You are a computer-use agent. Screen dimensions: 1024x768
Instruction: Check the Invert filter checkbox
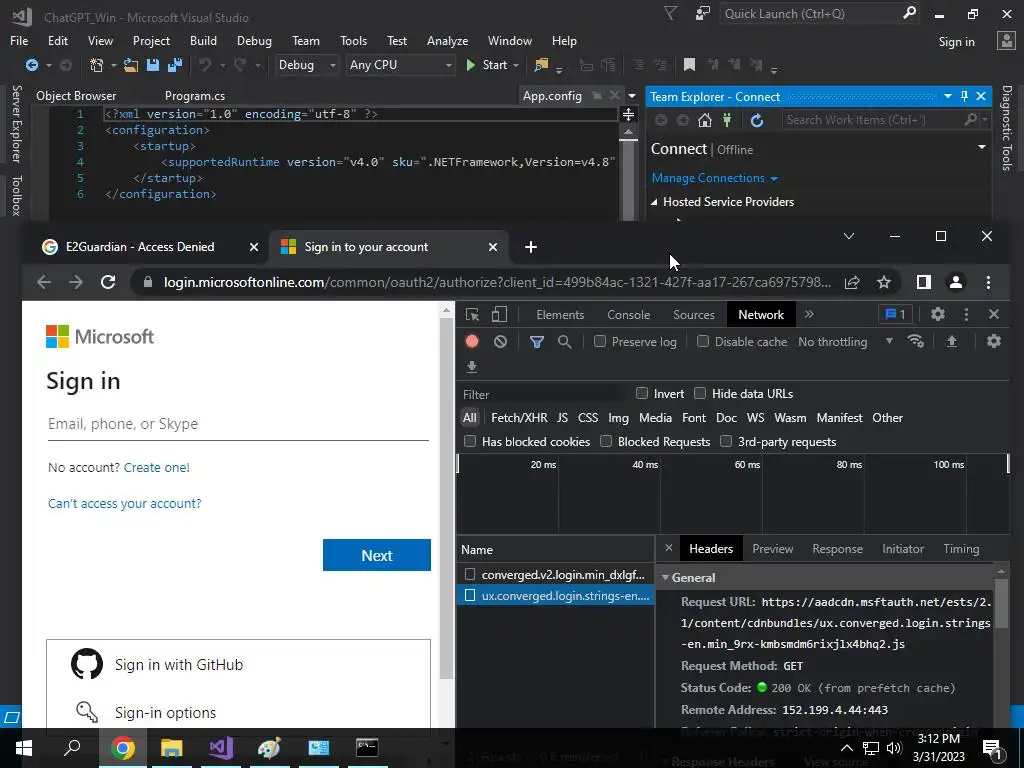[642, 393]
